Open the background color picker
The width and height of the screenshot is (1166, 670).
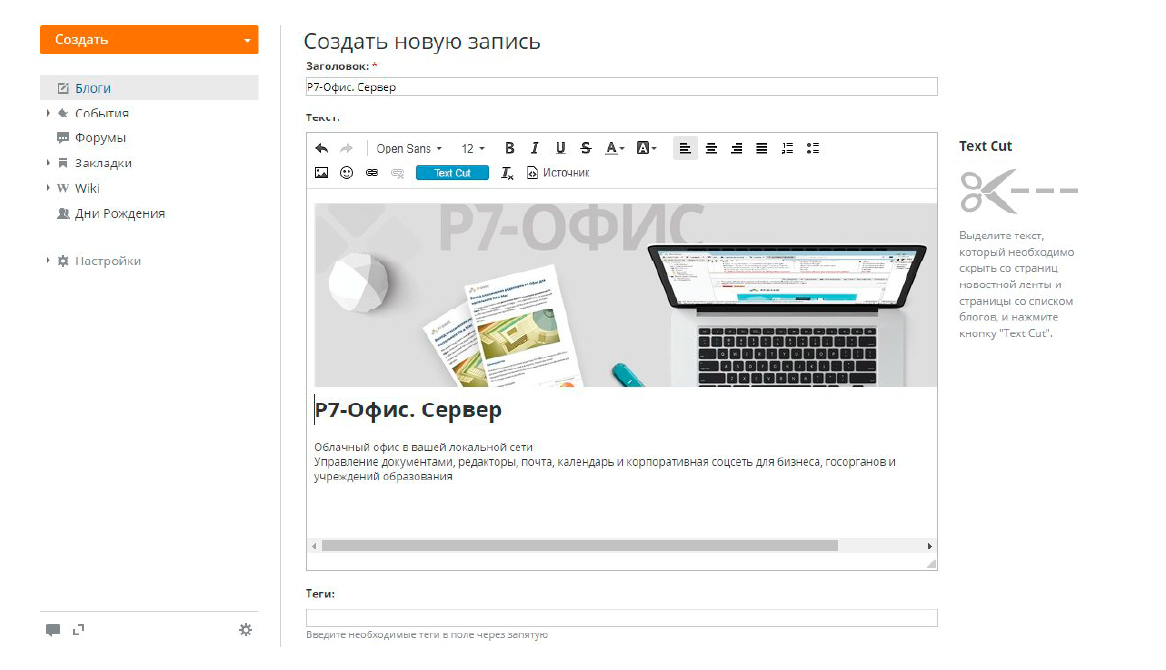[646, 148]
